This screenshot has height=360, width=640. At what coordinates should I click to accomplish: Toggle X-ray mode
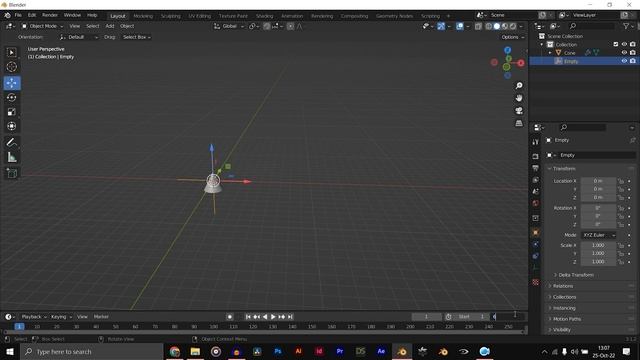coord(478,26)
